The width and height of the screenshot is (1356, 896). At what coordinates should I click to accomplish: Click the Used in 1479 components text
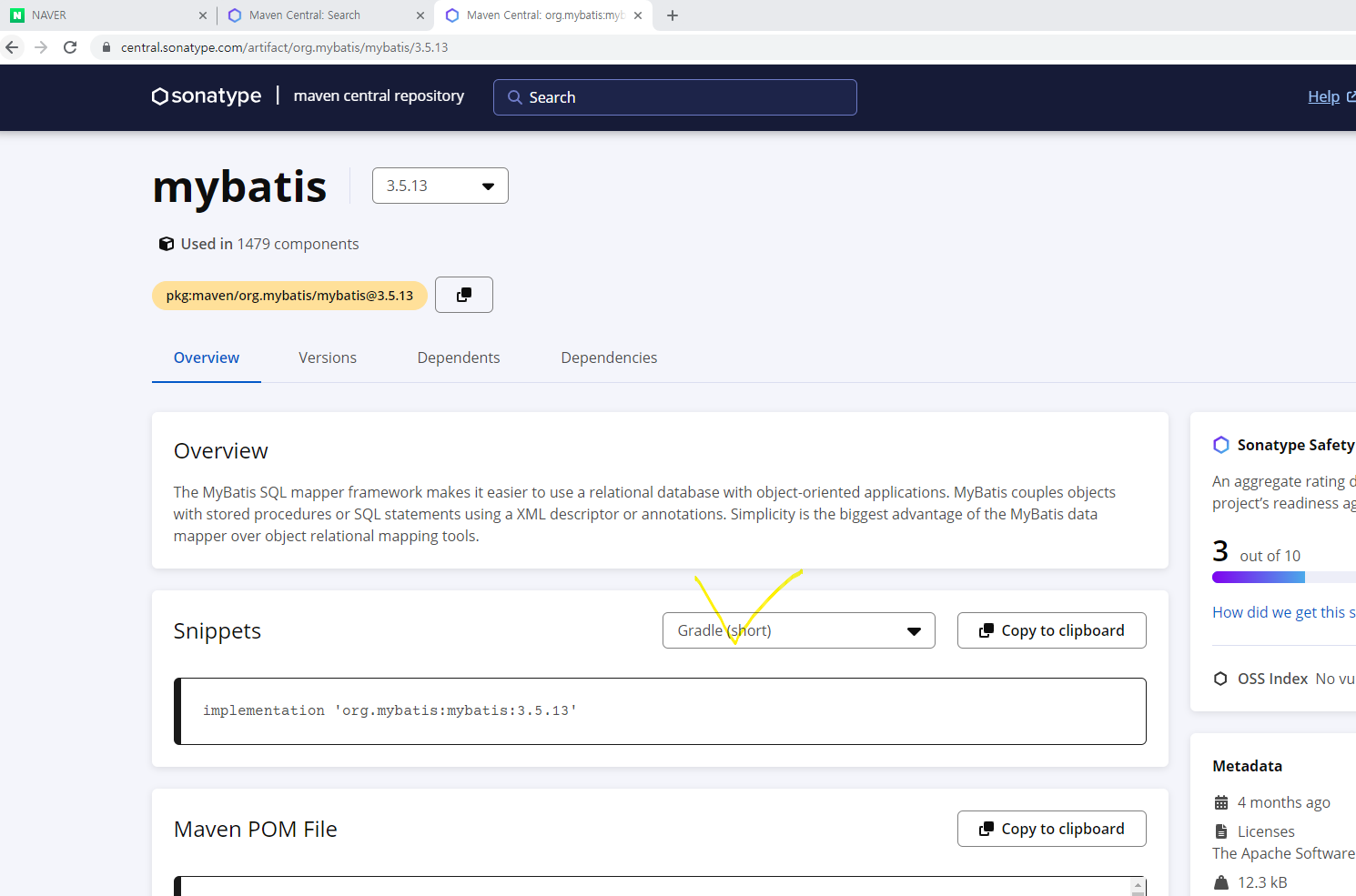coord(270,244)
